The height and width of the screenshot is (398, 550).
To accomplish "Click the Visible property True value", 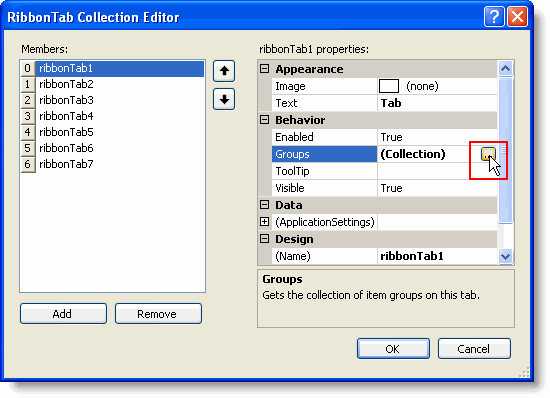I will click(x=437, y=188).
